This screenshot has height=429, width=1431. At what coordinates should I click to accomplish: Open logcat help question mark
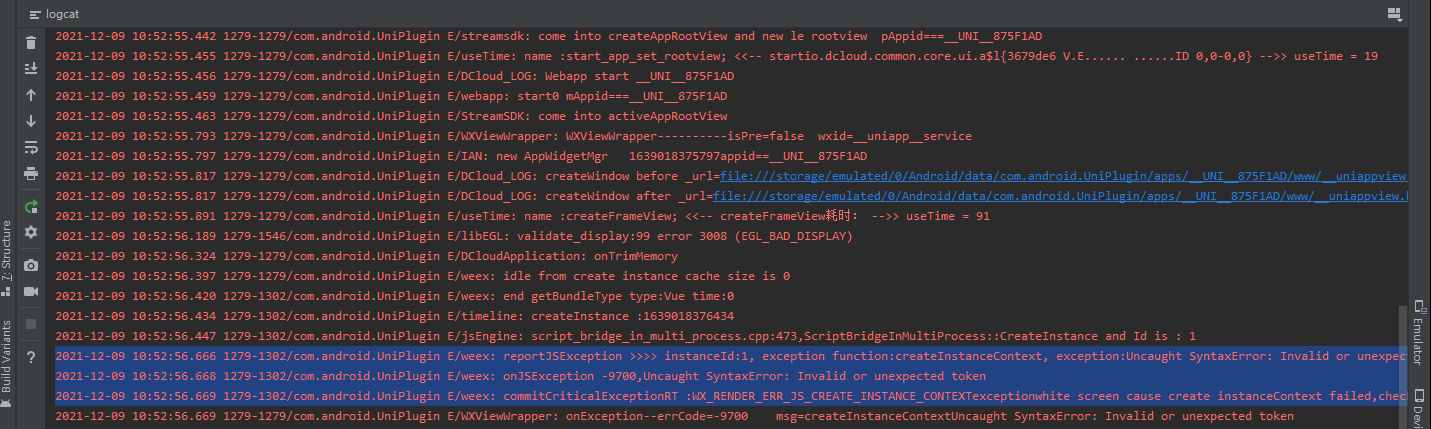click(31, 357)
